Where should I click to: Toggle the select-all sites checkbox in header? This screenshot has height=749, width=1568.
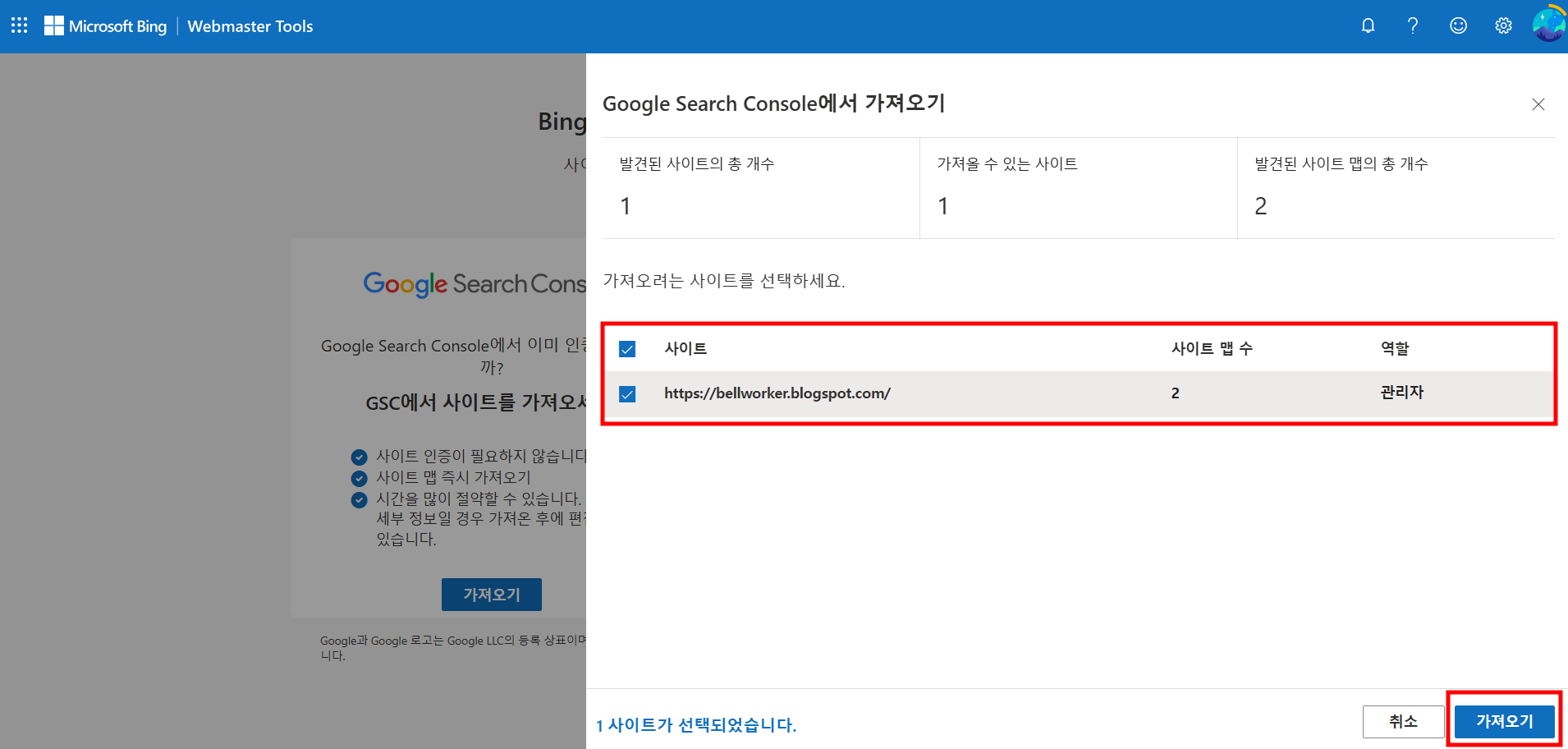627,349
